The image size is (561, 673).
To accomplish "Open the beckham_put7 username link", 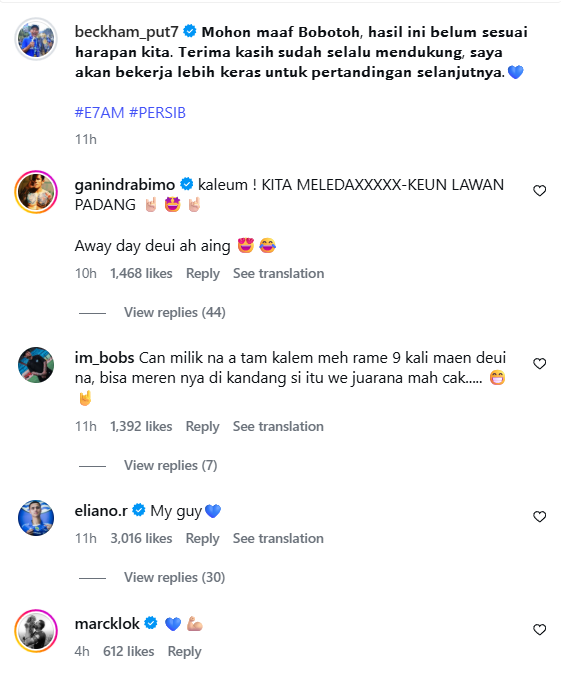I will tap(126, 32).
